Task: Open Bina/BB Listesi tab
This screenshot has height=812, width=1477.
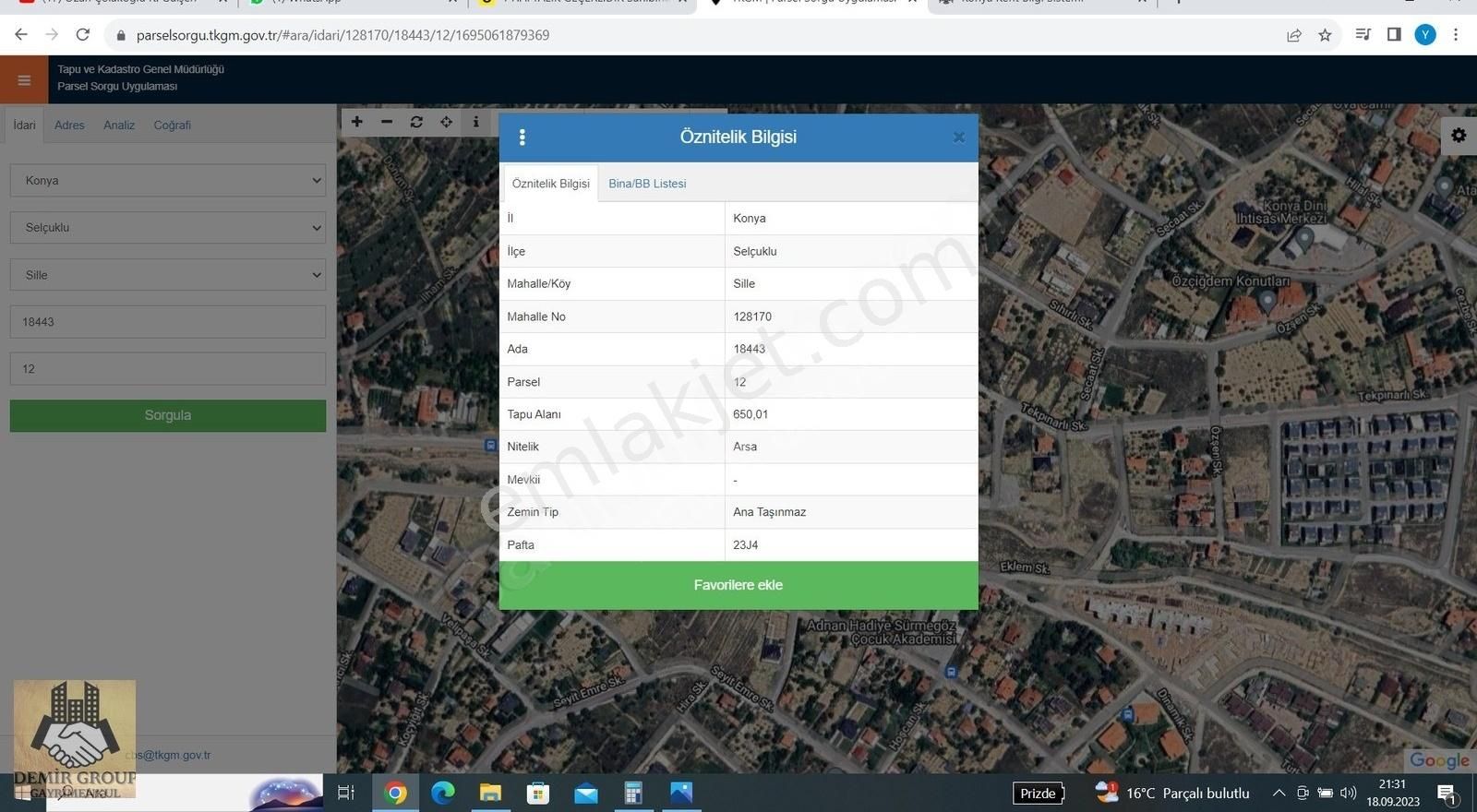Action: (647, 184)
